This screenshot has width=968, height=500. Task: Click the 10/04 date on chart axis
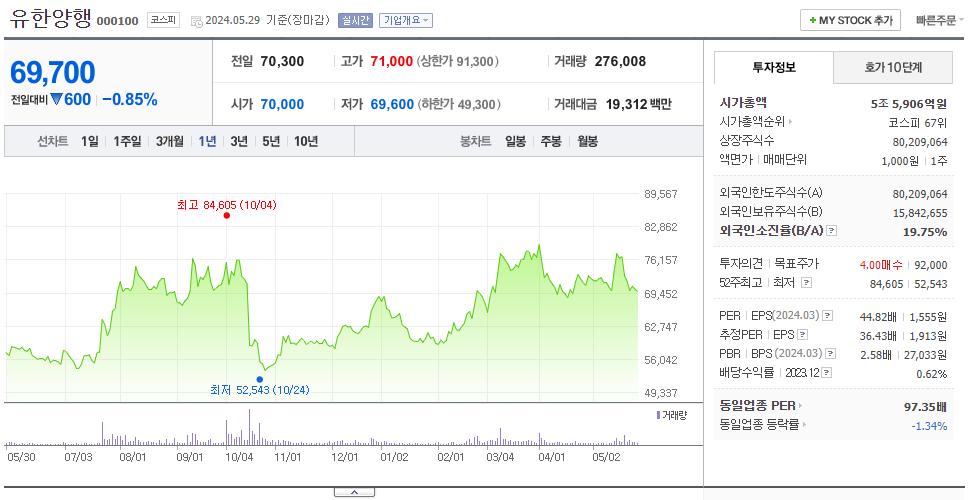239,457
